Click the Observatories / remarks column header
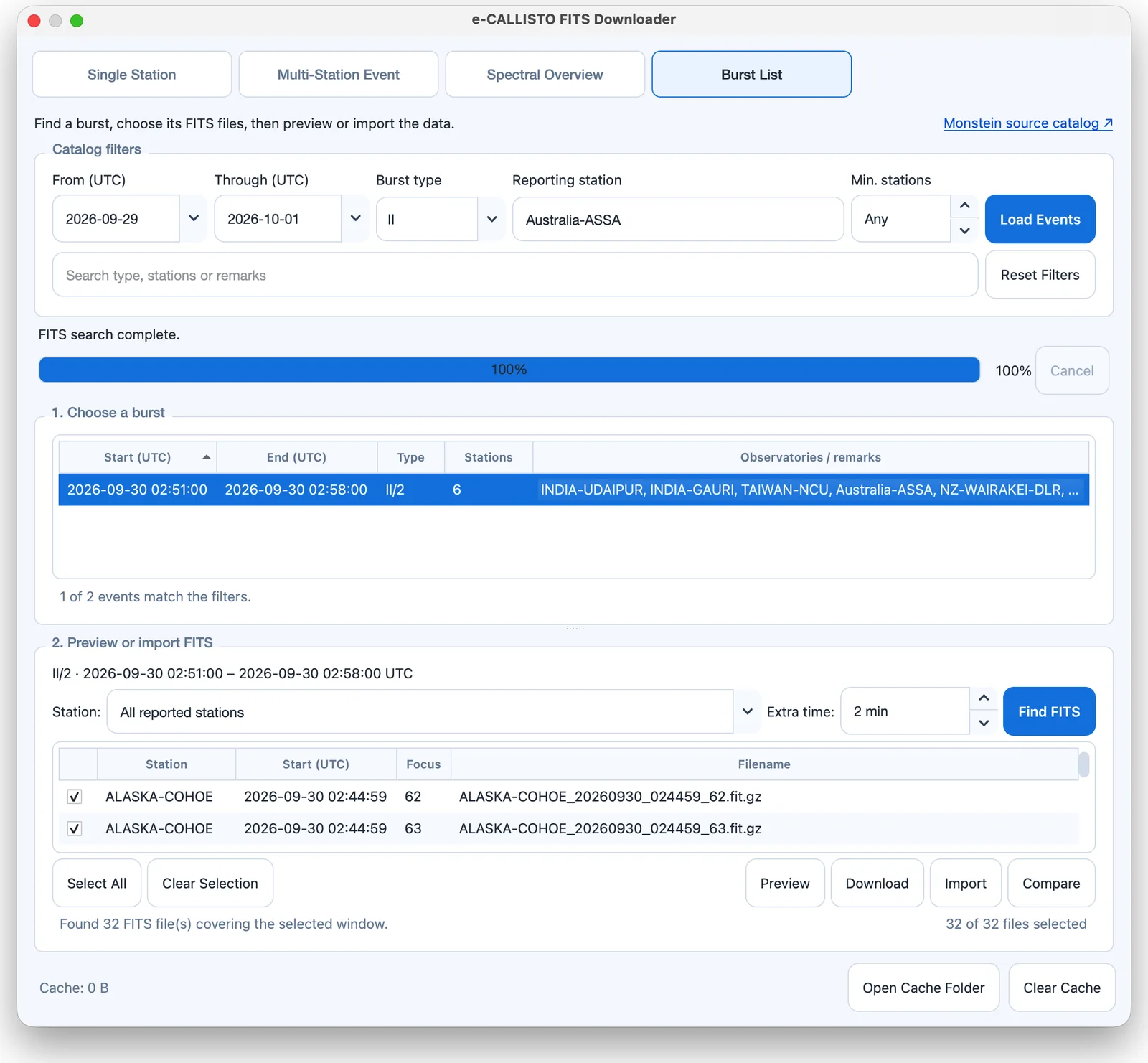The width and height of the screenshot is (1148, 1063). 811,457
